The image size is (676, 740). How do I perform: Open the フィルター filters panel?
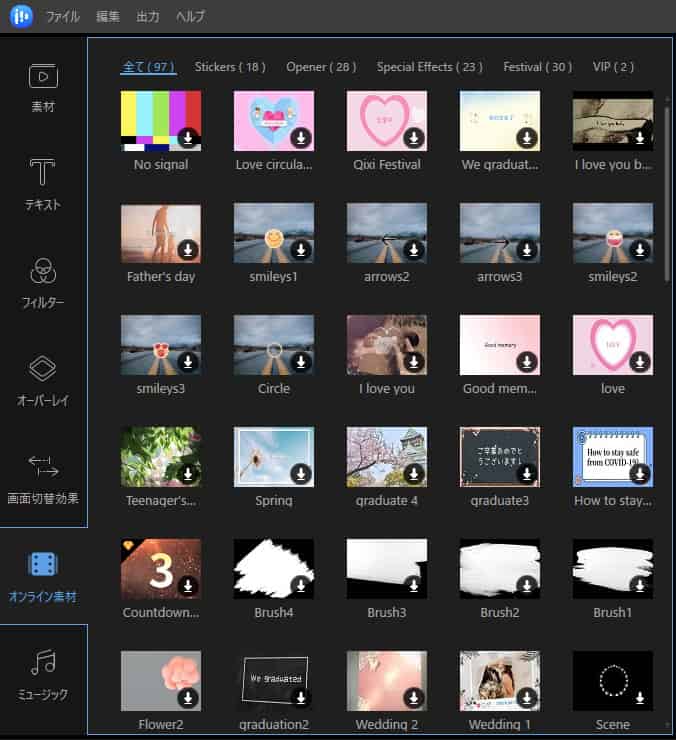pyautogui.click(x=43, y=282)
